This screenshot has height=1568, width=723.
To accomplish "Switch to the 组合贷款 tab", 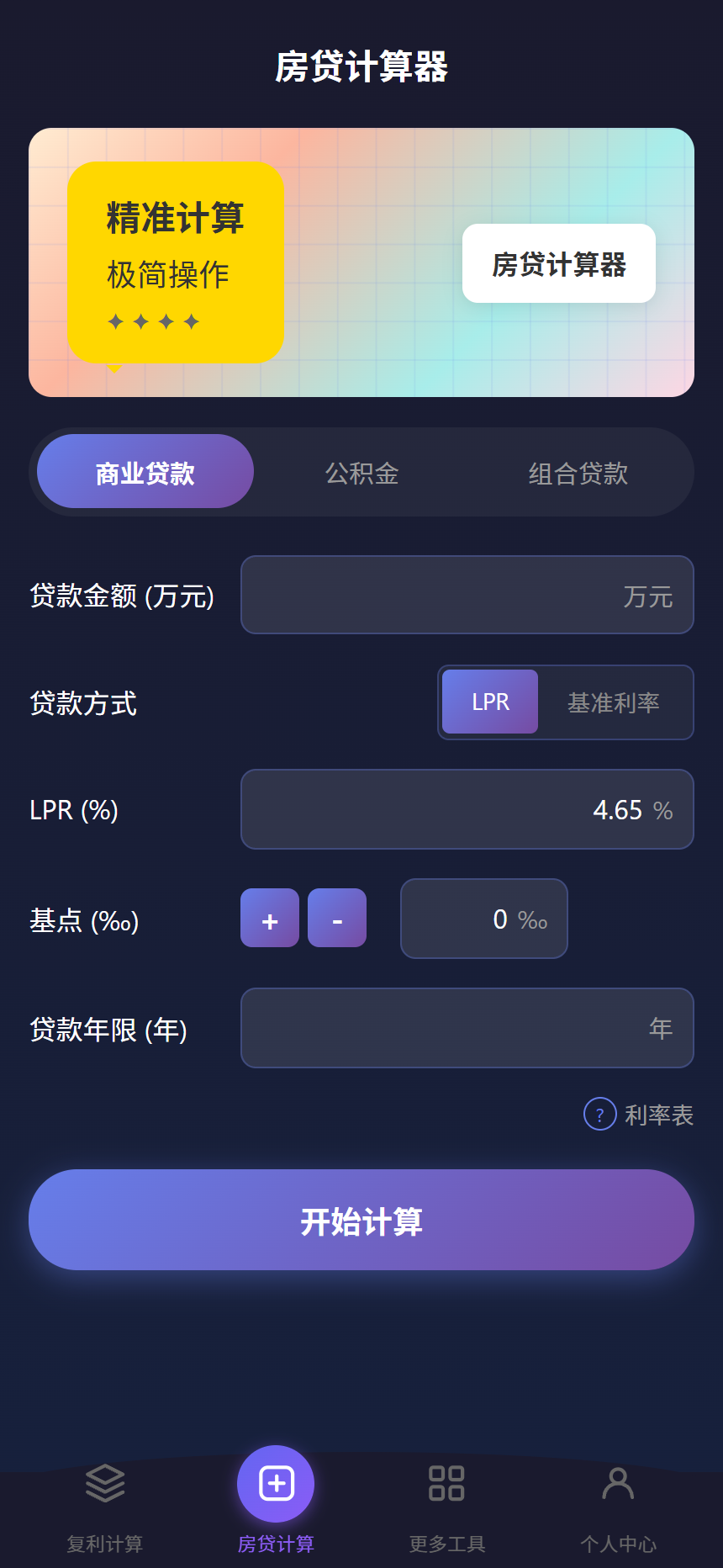I will click(578, 472).
